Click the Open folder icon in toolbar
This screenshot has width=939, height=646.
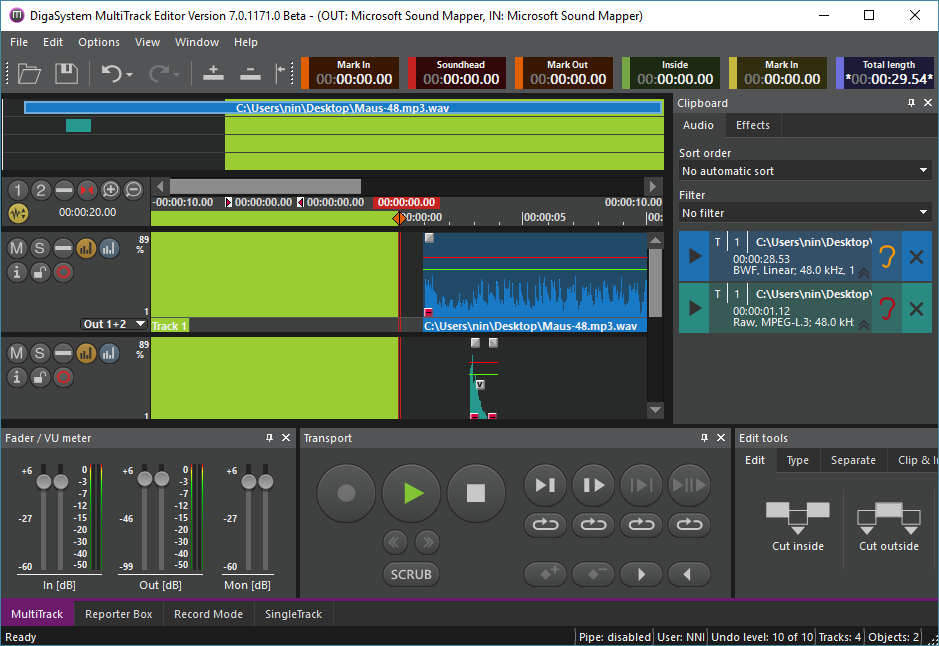[29, 73]
